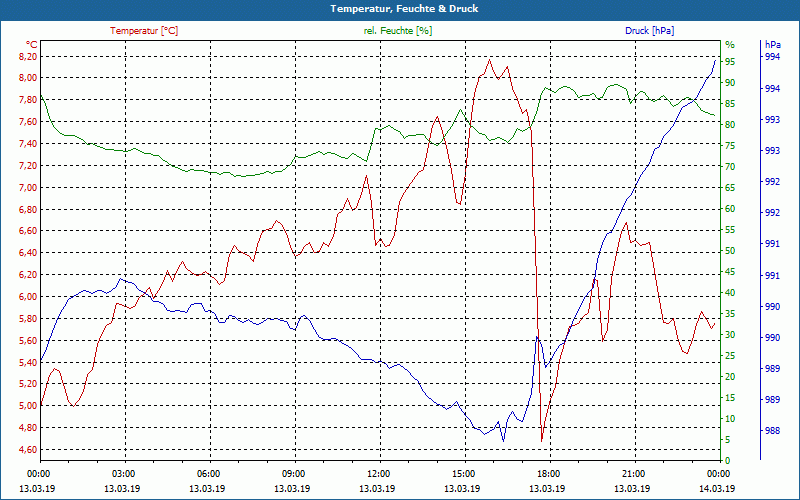Screen dimensions: 800x500
Task: Click the '25' humidity axis value
Action: pyautogui.click(x=730, y=356)
